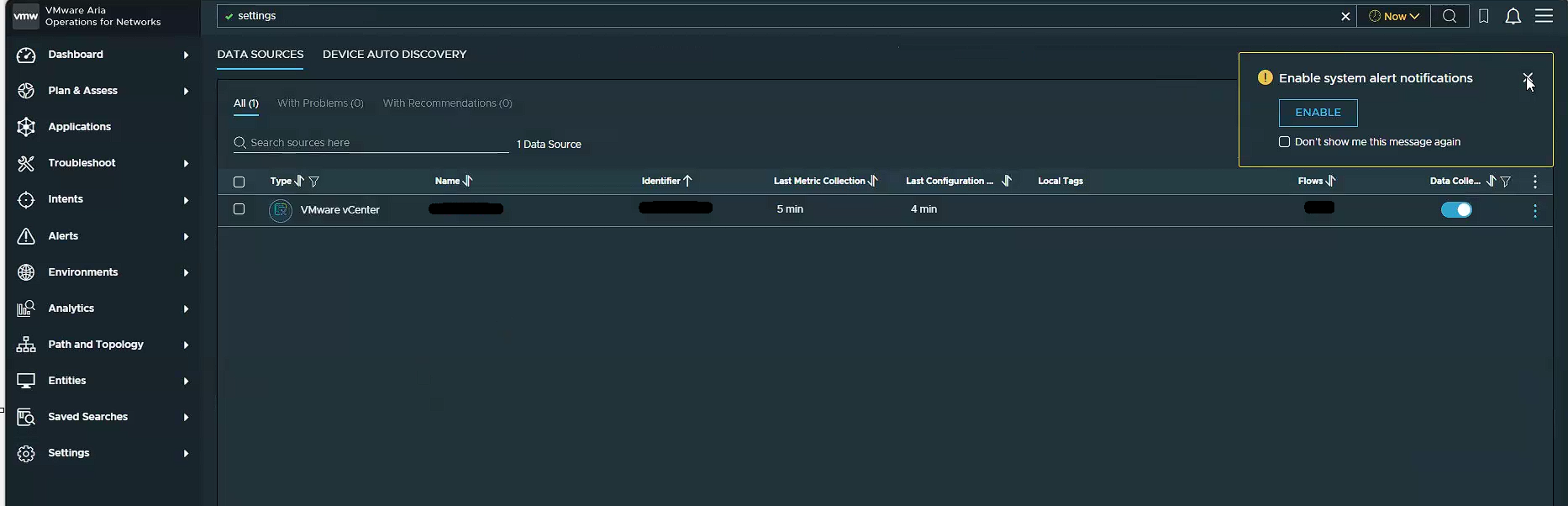Click the ENABLE button for alert notifications
This screenshot has height=506, width=1568.
pos(1318,113)
